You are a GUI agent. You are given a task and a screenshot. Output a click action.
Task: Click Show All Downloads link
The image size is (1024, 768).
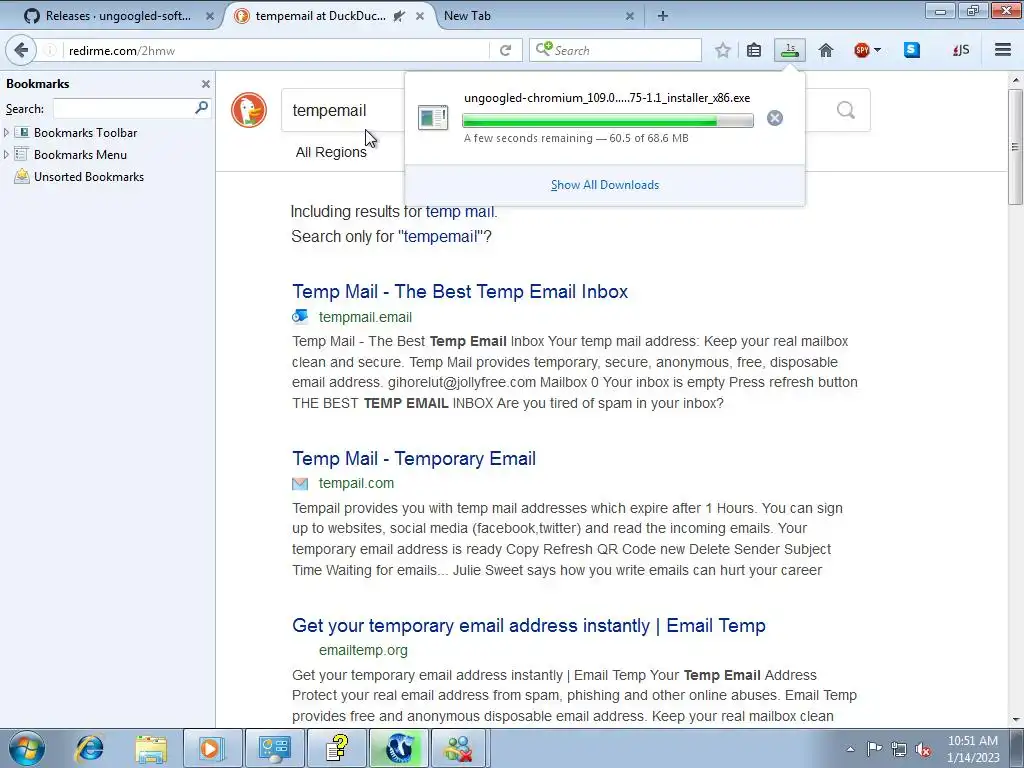point(605,185)
